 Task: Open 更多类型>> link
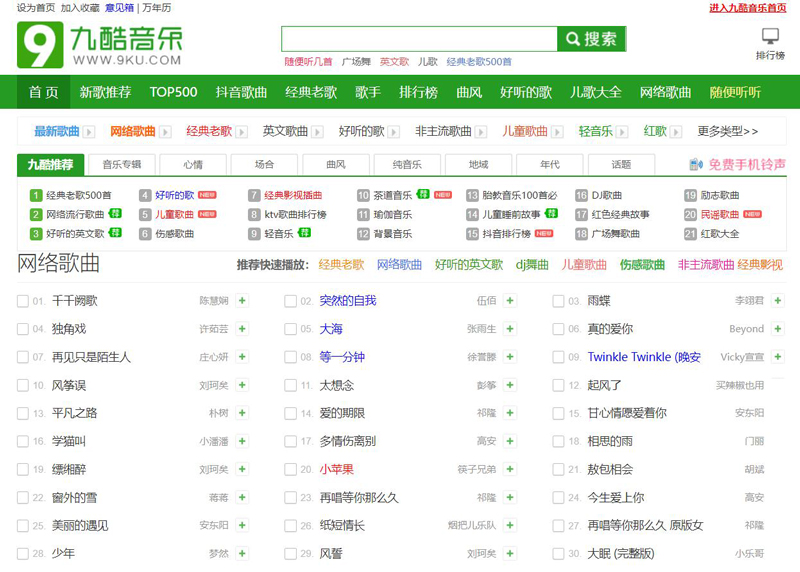pos(728,131)
